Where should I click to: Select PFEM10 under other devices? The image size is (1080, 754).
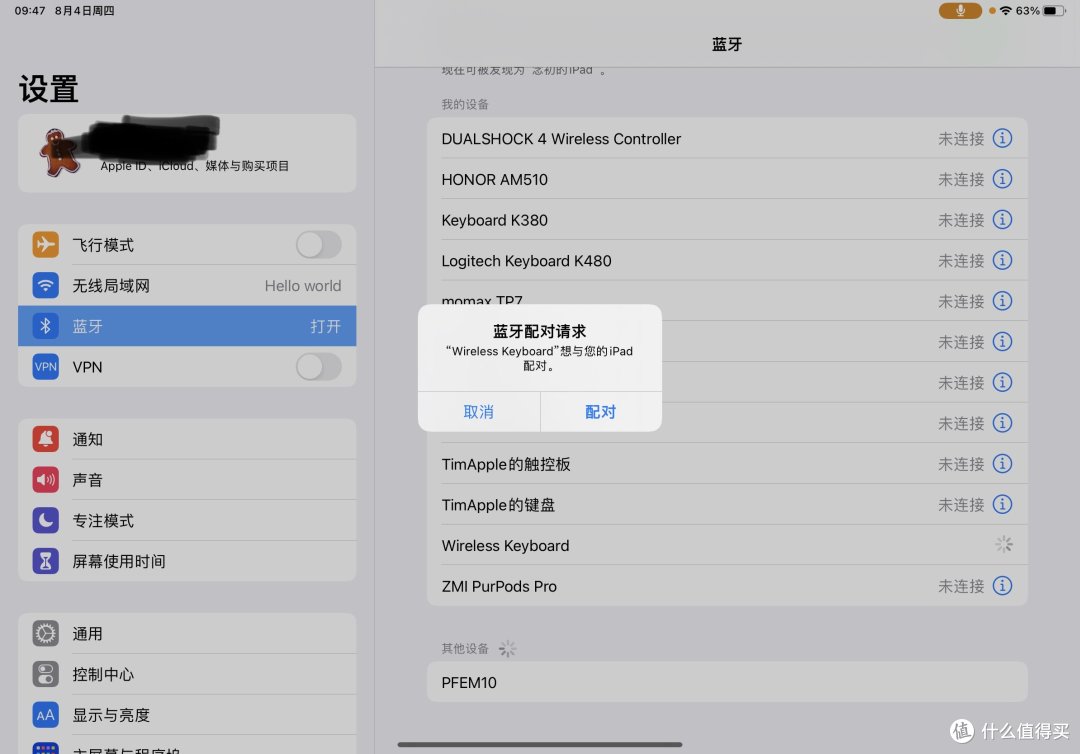[x=727, y=683]
